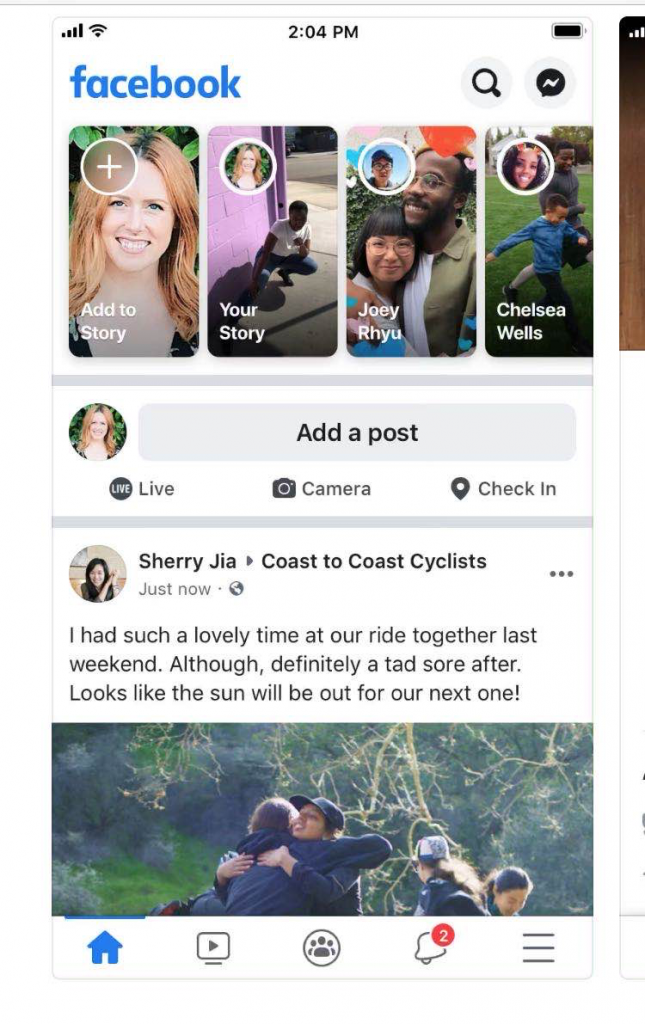The width and height of the screenshot is (645, 1024).
Task: Tap the Add a post field
Action: [357, 432]
